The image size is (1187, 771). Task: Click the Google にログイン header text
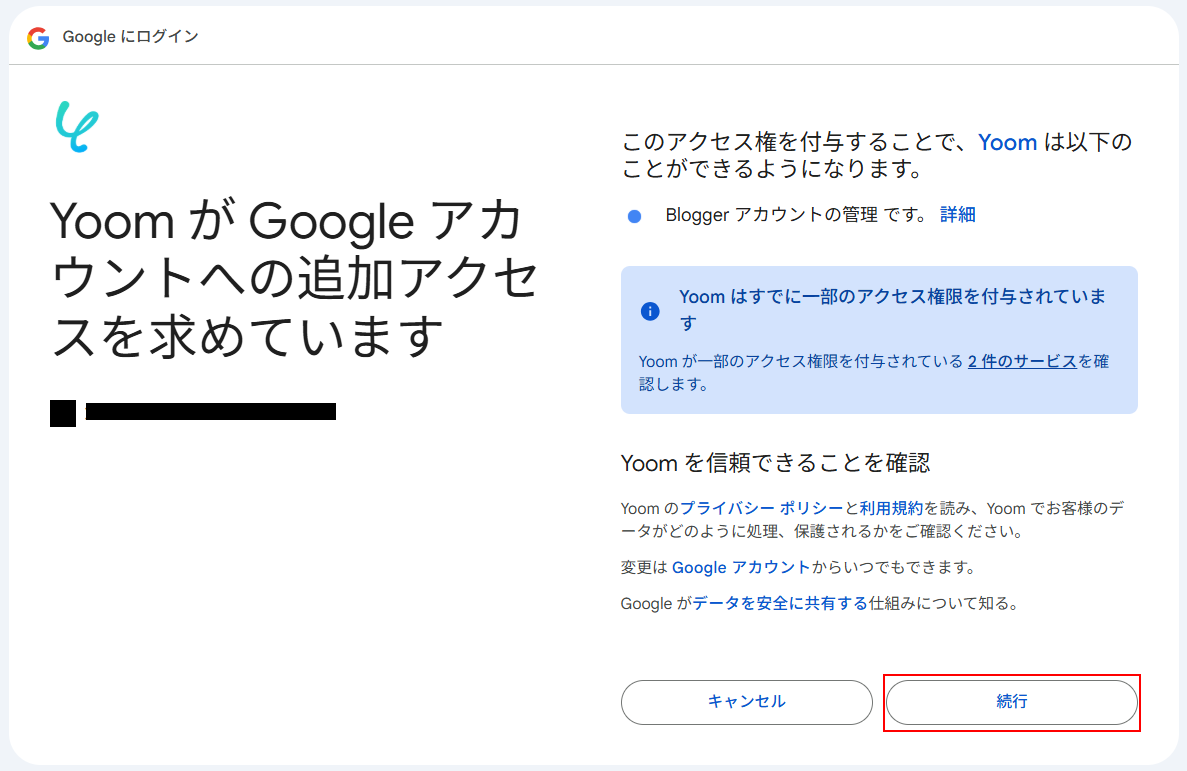pos(130,37)
